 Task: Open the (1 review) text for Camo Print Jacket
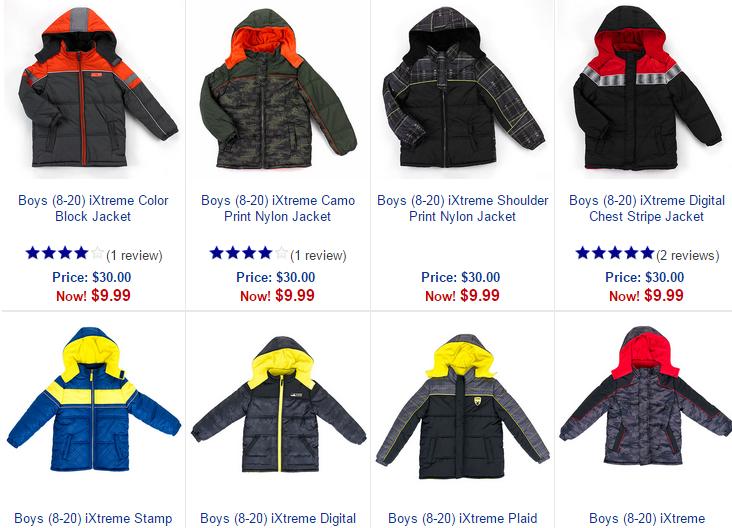click(318, 255)
